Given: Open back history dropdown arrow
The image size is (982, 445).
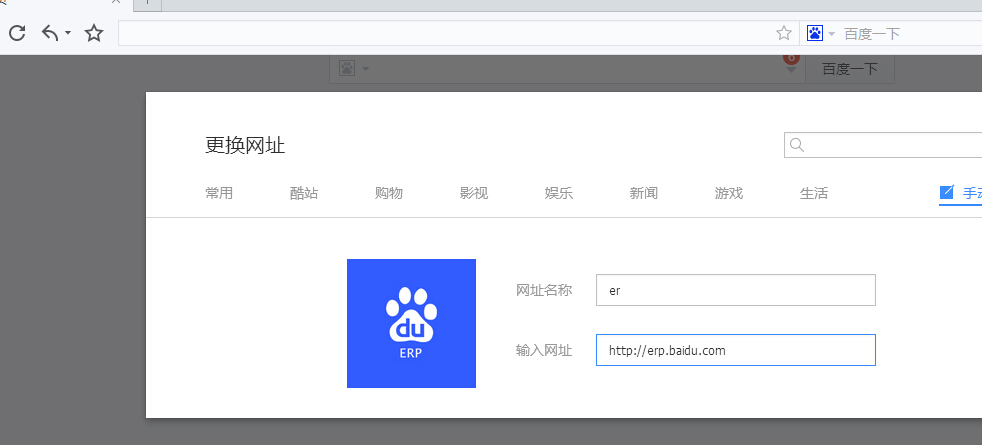Looking at the screenshot, I should click(x=68, y=33).
